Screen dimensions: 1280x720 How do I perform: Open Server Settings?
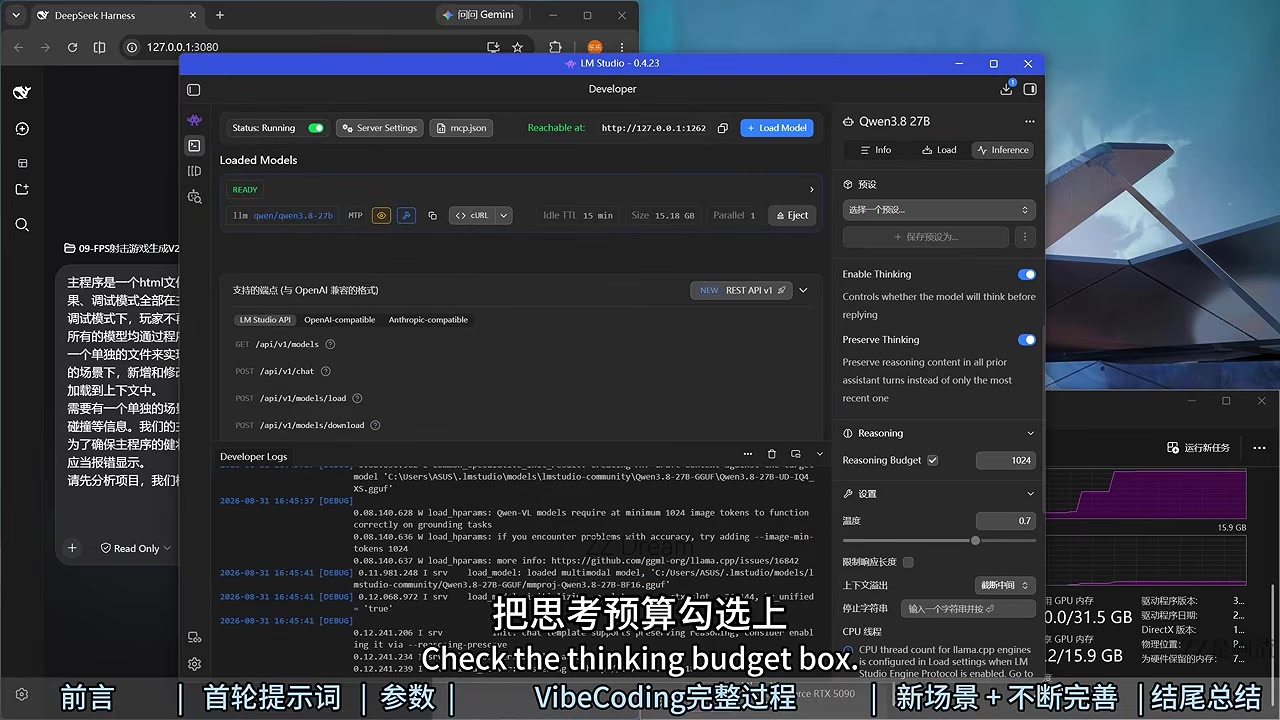379,128
